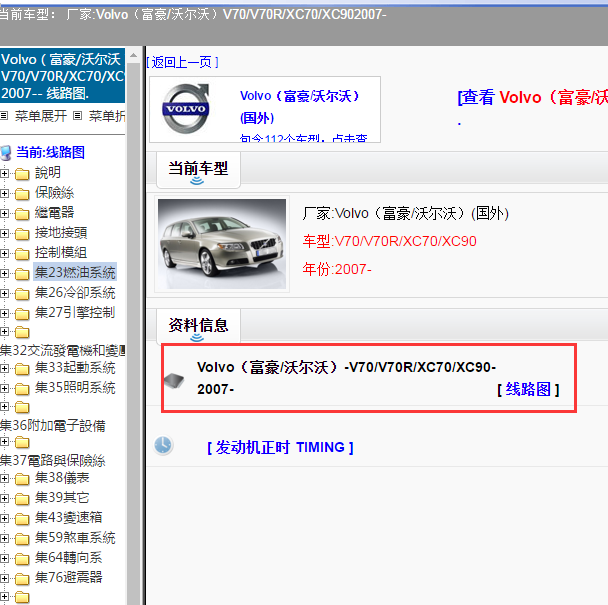Click folder icon for 集23燃油系統
The width and height of the screenshot is (608, 605).
click(22, 274)
